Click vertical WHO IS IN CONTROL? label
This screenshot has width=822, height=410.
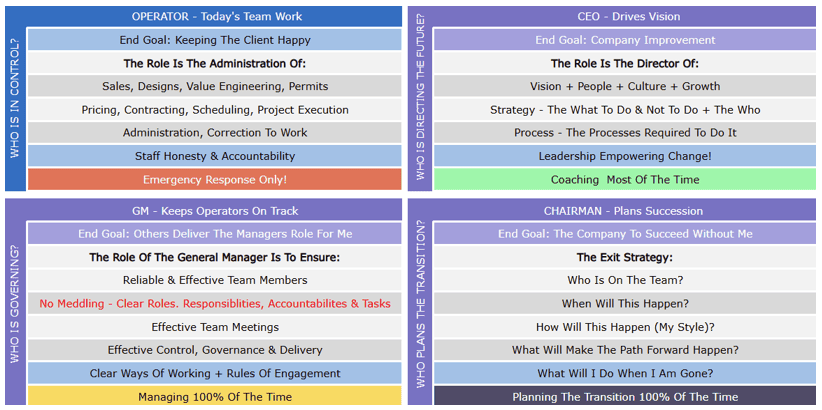[x=15, y=98]
